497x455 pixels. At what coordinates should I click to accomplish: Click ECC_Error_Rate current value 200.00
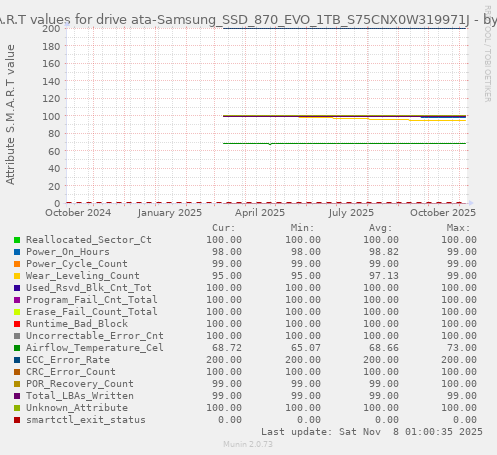tap(224, 360)
